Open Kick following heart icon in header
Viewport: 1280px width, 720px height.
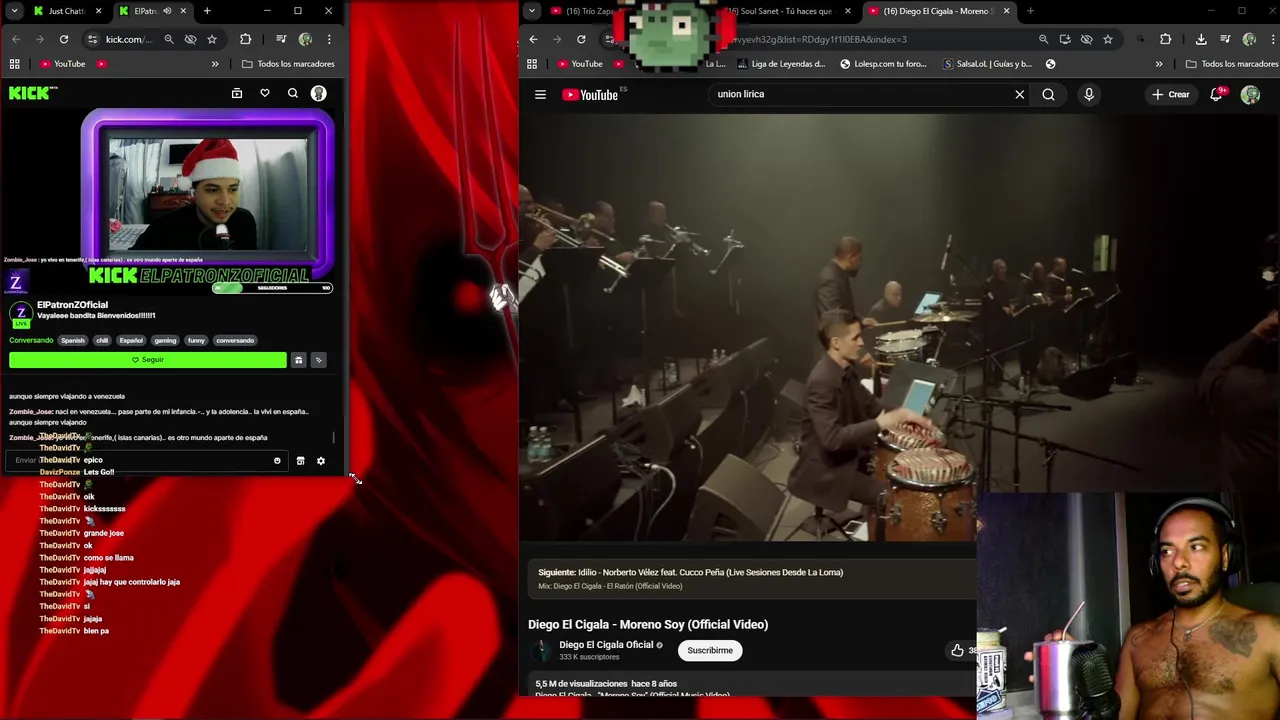(x=265, y=93)
